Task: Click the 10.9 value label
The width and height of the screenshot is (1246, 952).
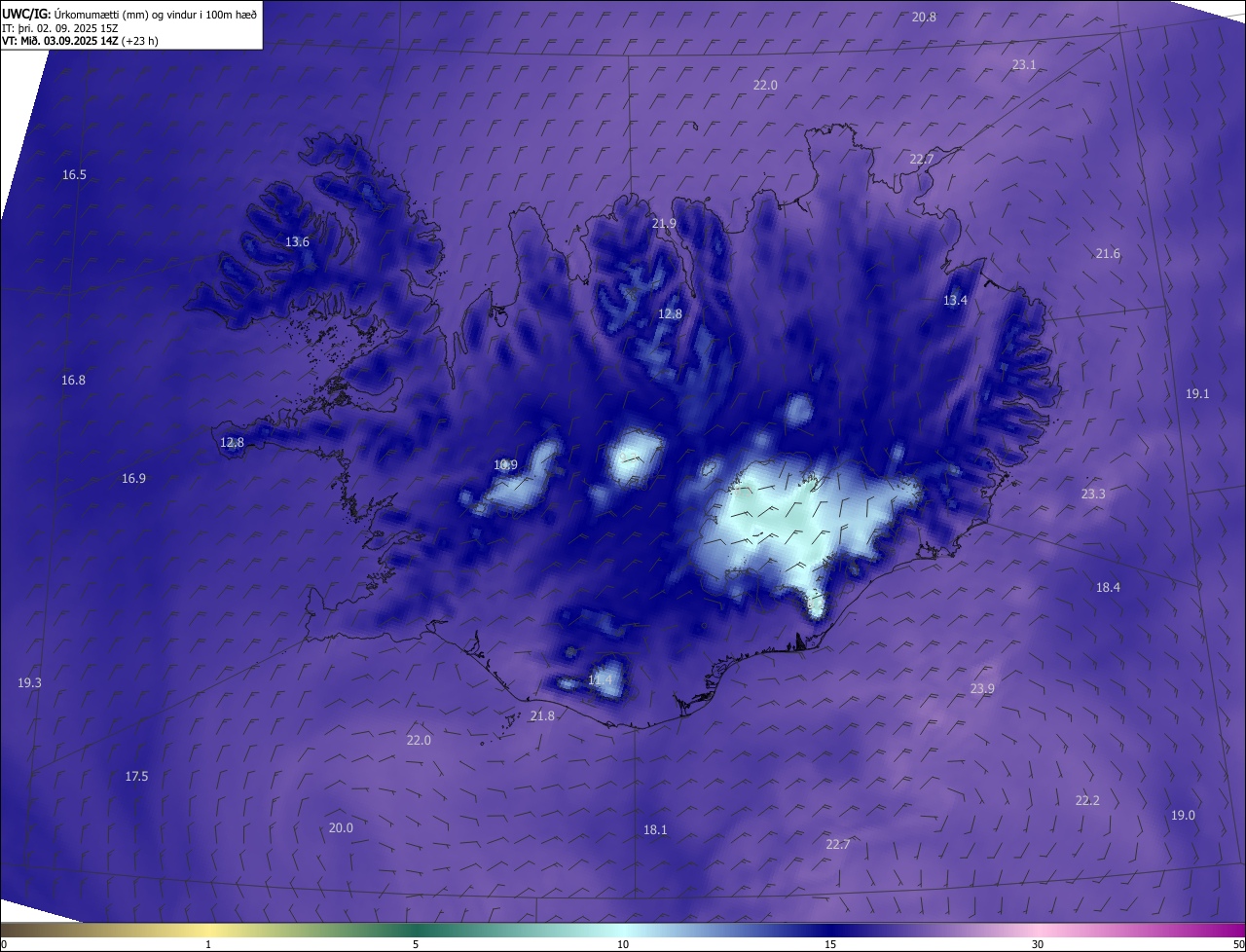Action: (x=505, y=465)
